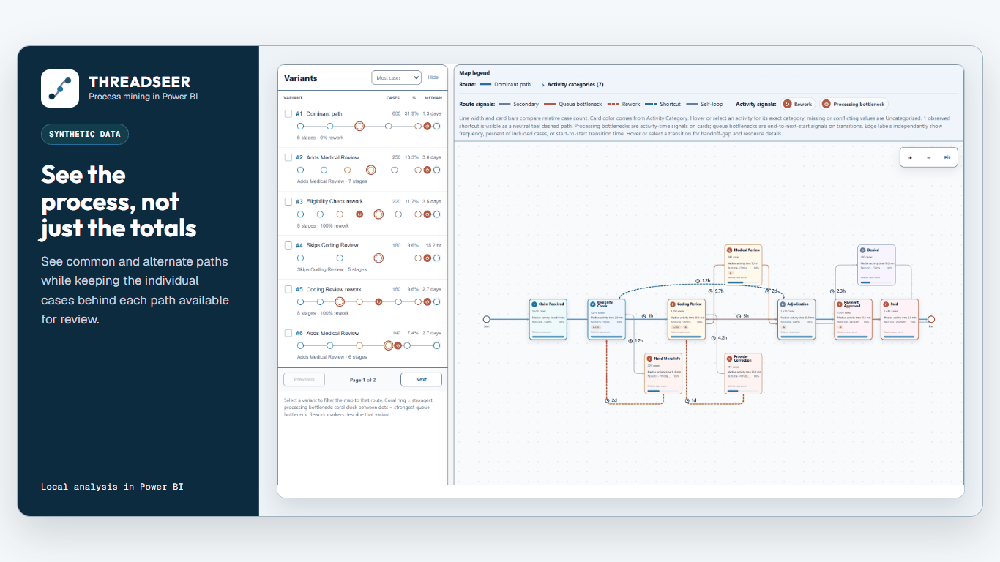Click the 2.3h edge label near Denied
1000x562 pixels.
point(838,291)
